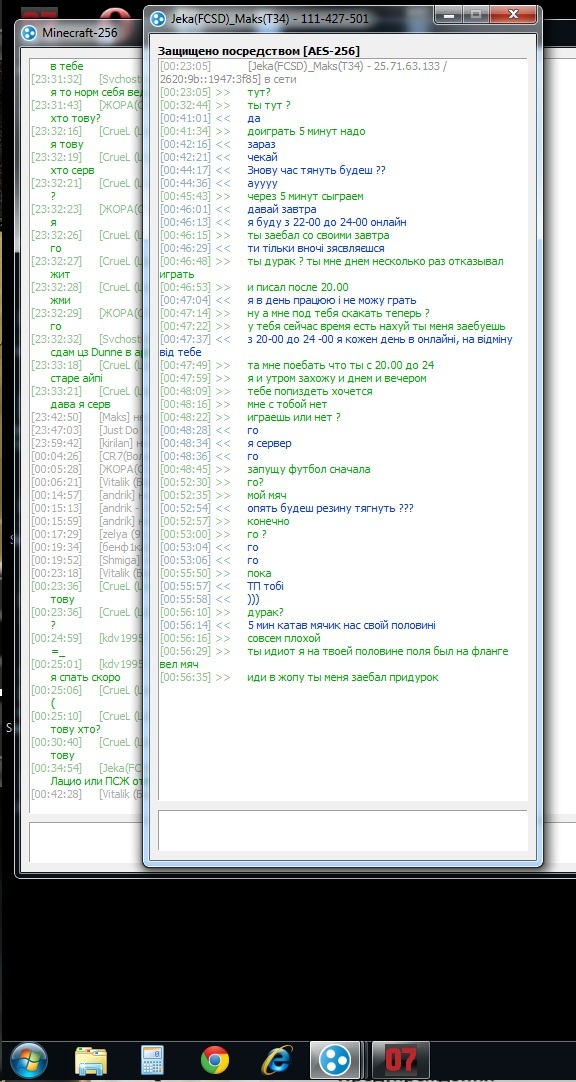This screenshot has width=576, height=1082.
Task: Open the red 07 app on taskbar
Action: [x=401, y=1061]
